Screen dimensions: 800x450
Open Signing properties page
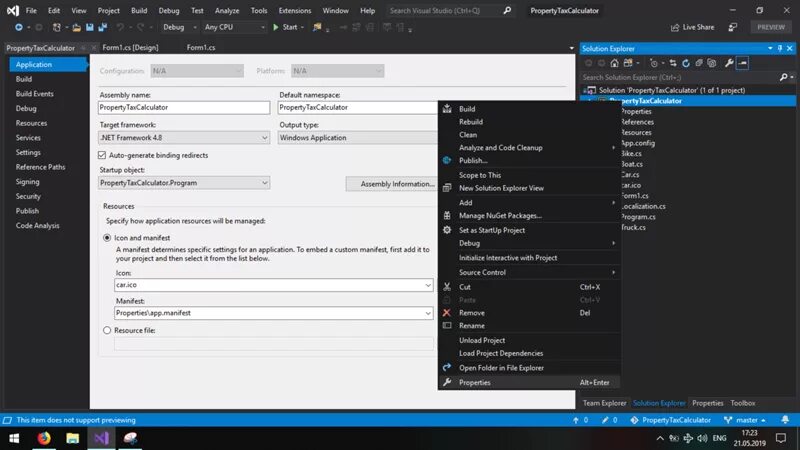[28, 182]
